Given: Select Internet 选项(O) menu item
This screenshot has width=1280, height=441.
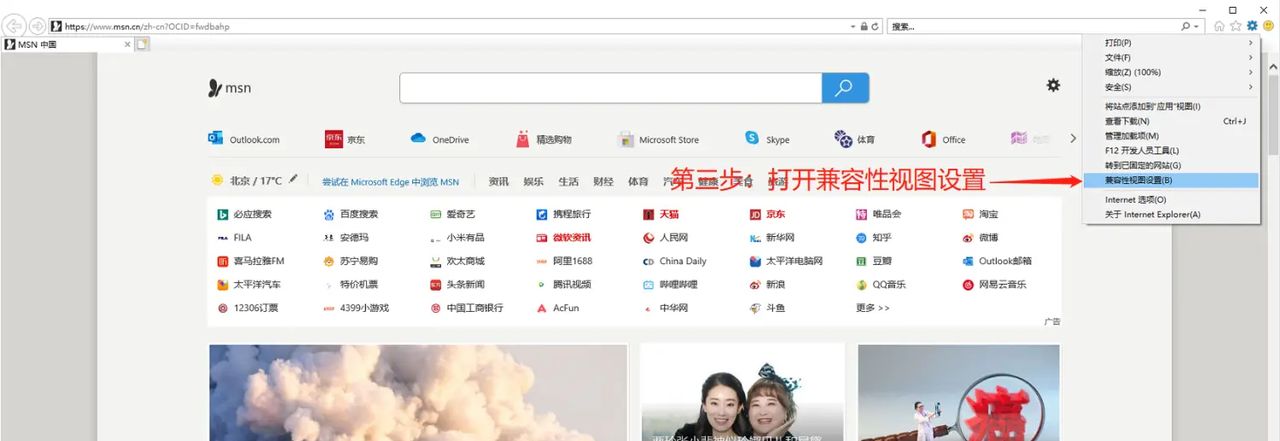Looking at the screenshot, I should [x=1171, y=200].
